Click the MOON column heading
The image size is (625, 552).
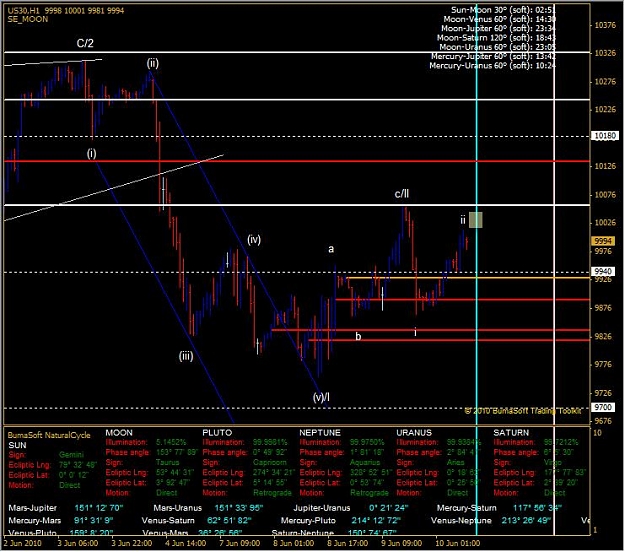tap(119, 433)
